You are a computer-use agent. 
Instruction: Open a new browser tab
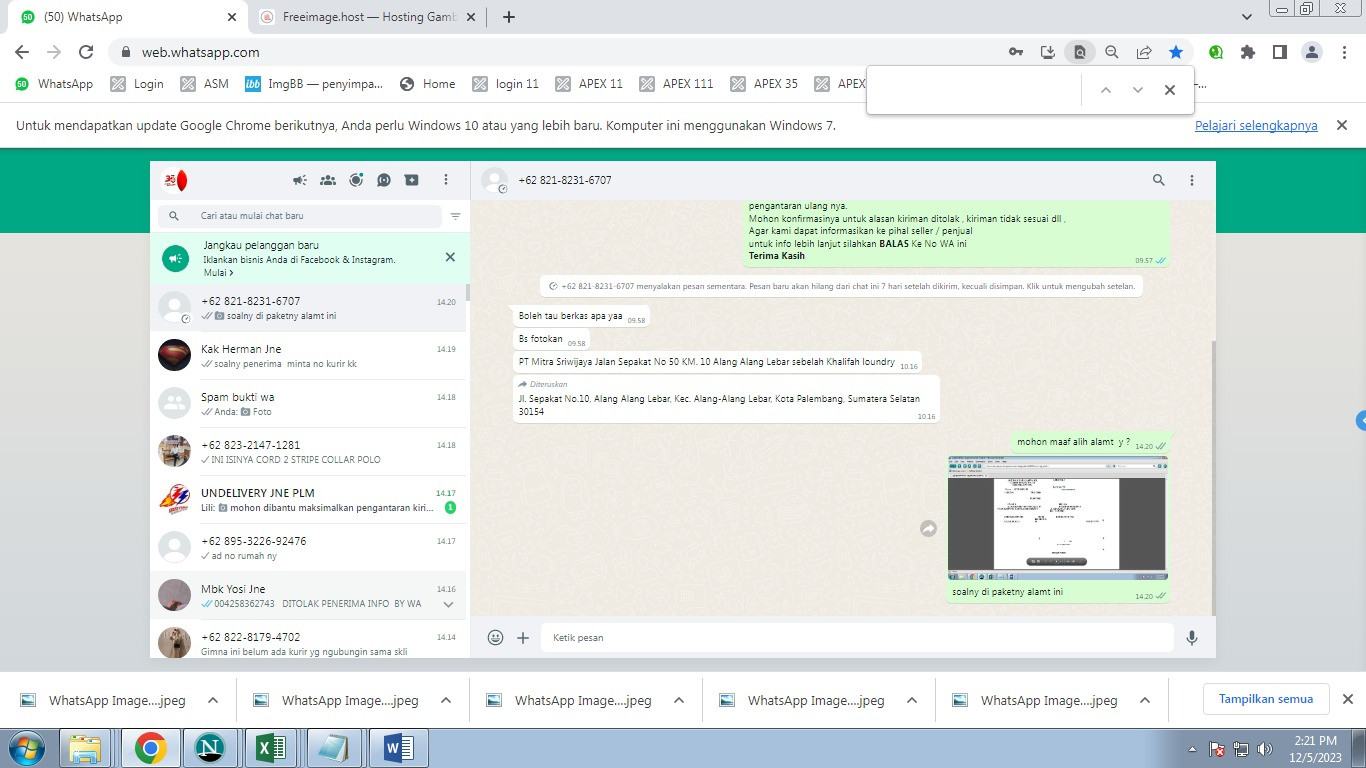pyautogui.click(x=509, y=17)
